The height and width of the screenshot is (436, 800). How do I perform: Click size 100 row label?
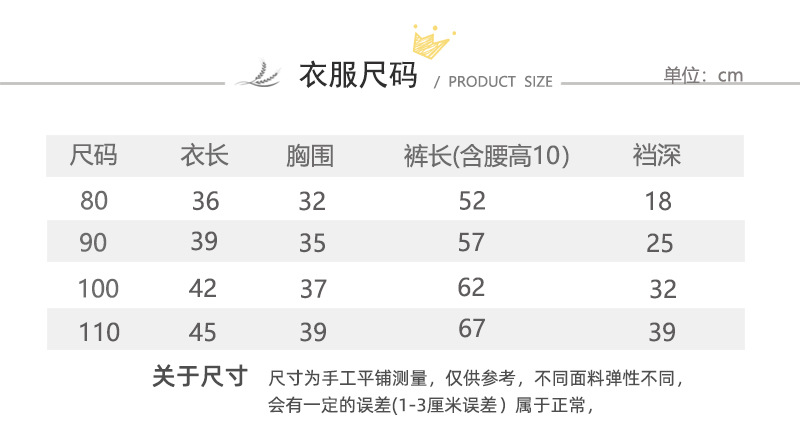(98, 289)
